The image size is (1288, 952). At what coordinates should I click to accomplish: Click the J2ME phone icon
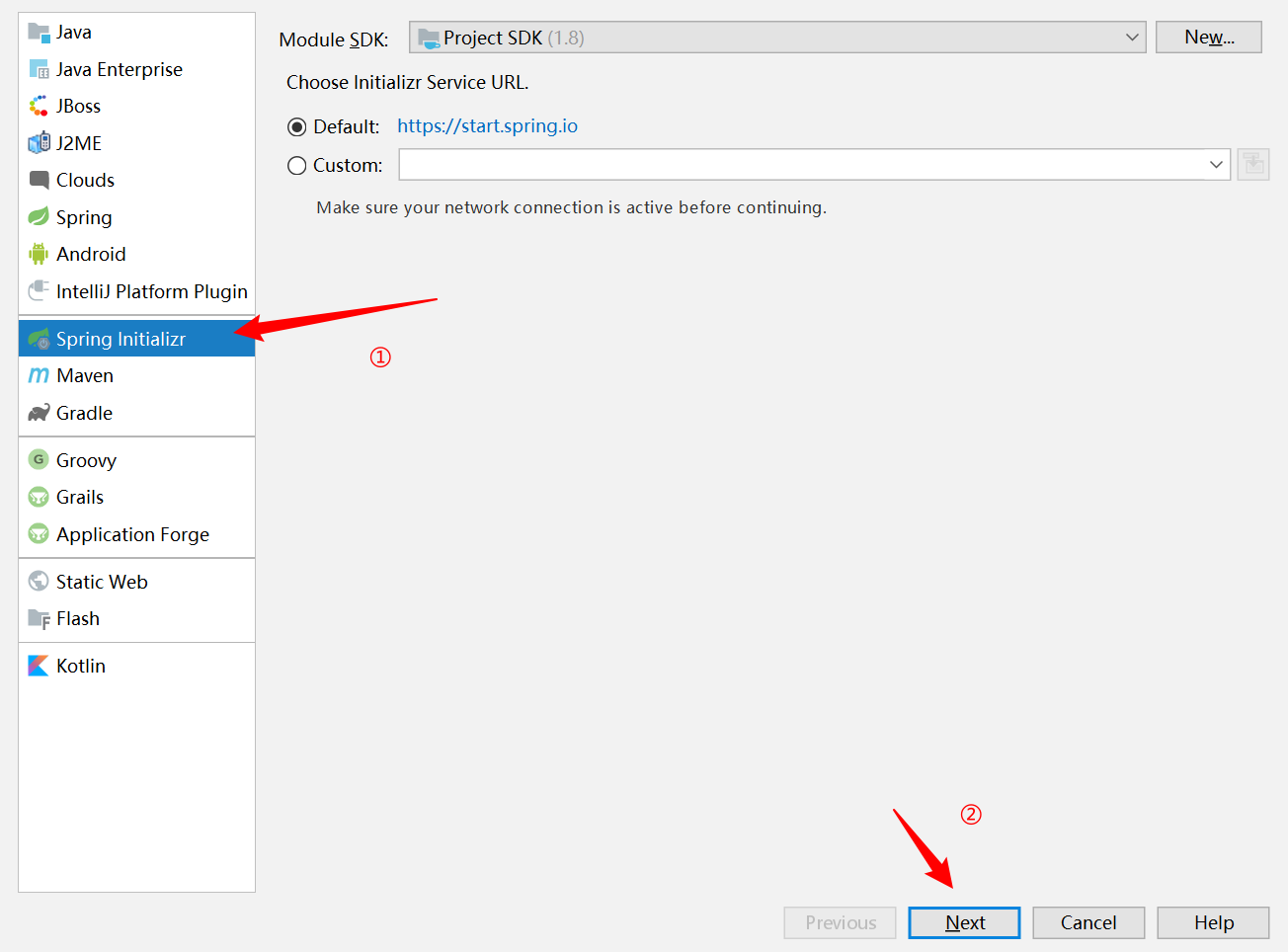(39, 143)
